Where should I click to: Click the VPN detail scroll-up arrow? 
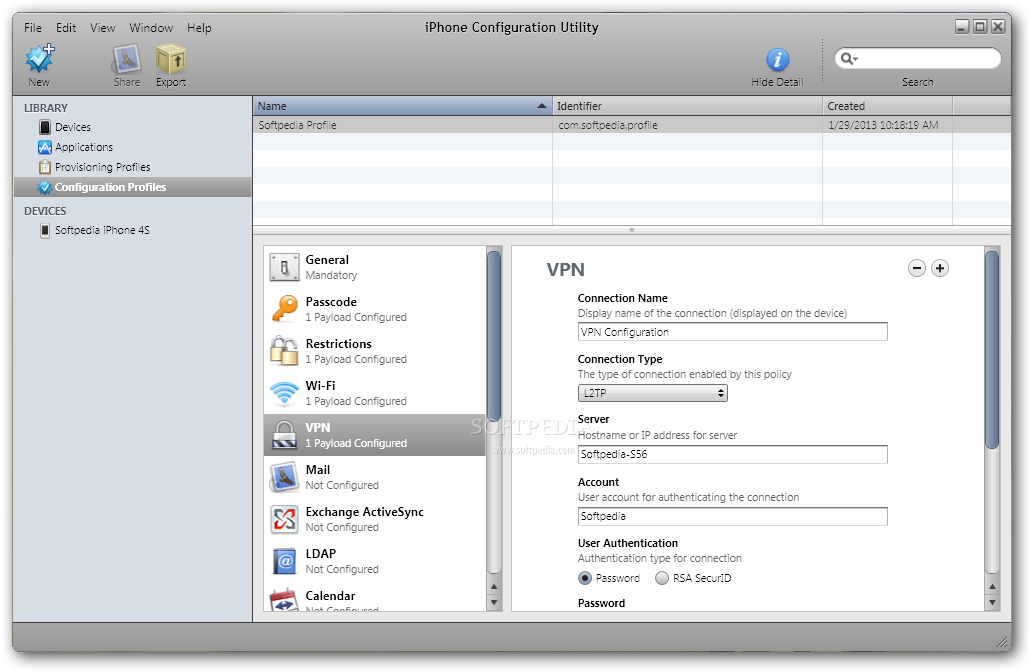993,586
